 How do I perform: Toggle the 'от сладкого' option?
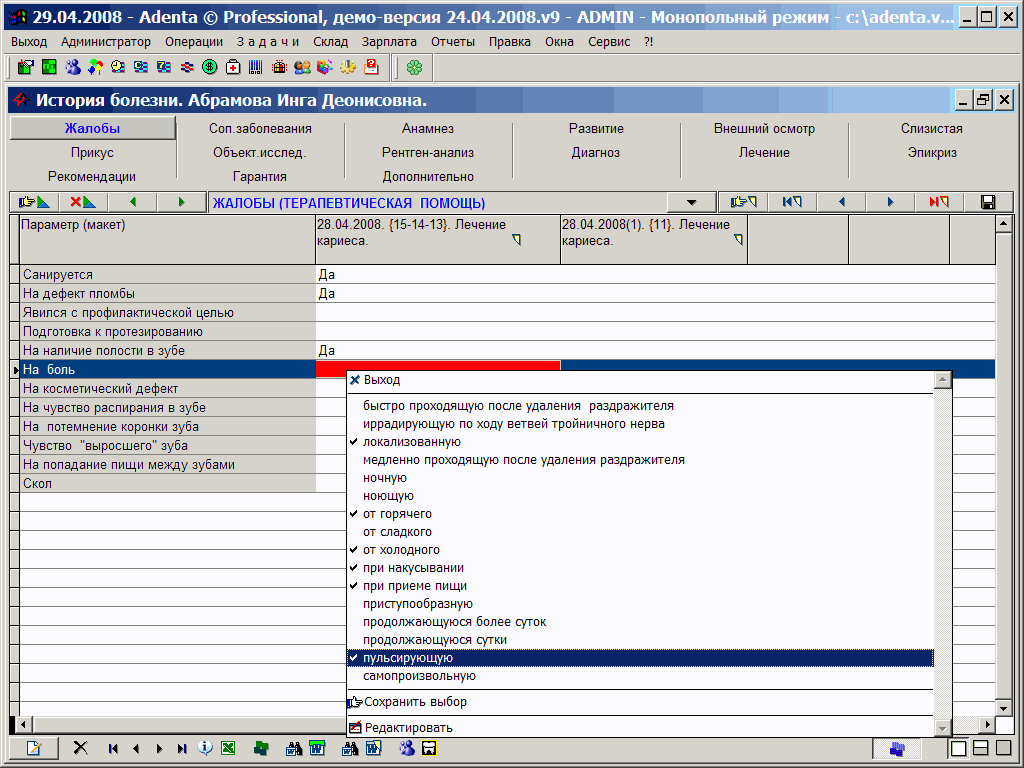tap(397, 532)
